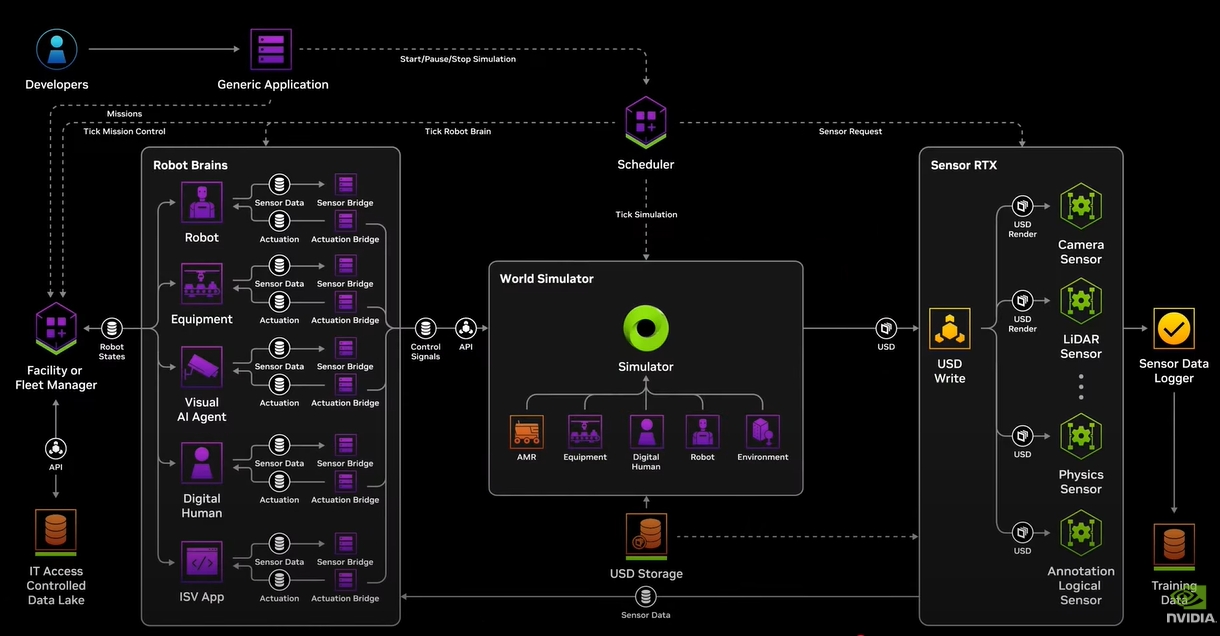The width and height of the screenshot is (1220, 636).
Task: Click USD icon beside Annotation Logical Sensor
Action: click(x=1022, y=532)
